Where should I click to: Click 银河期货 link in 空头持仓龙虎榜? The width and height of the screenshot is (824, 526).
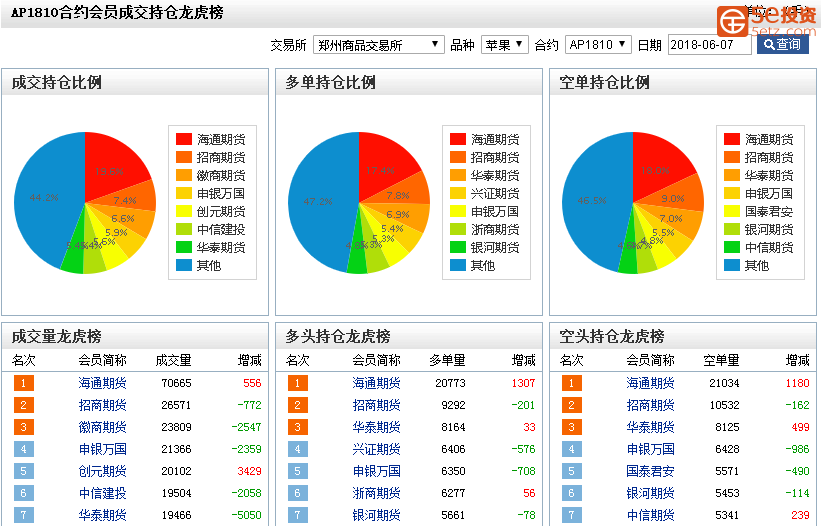coord(650,493)
